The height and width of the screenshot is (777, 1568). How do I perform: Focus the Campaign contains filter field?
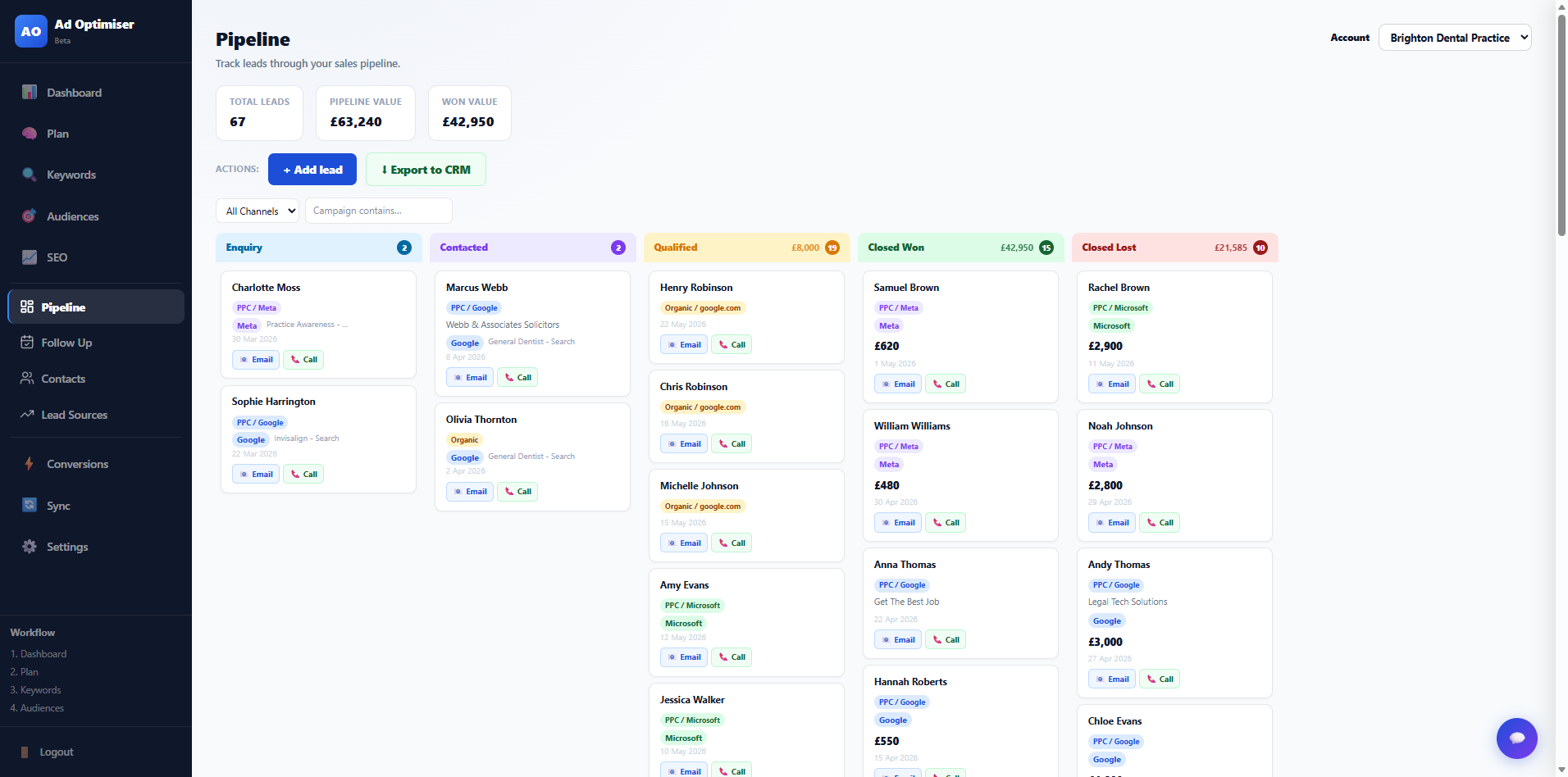click(378, 211)
